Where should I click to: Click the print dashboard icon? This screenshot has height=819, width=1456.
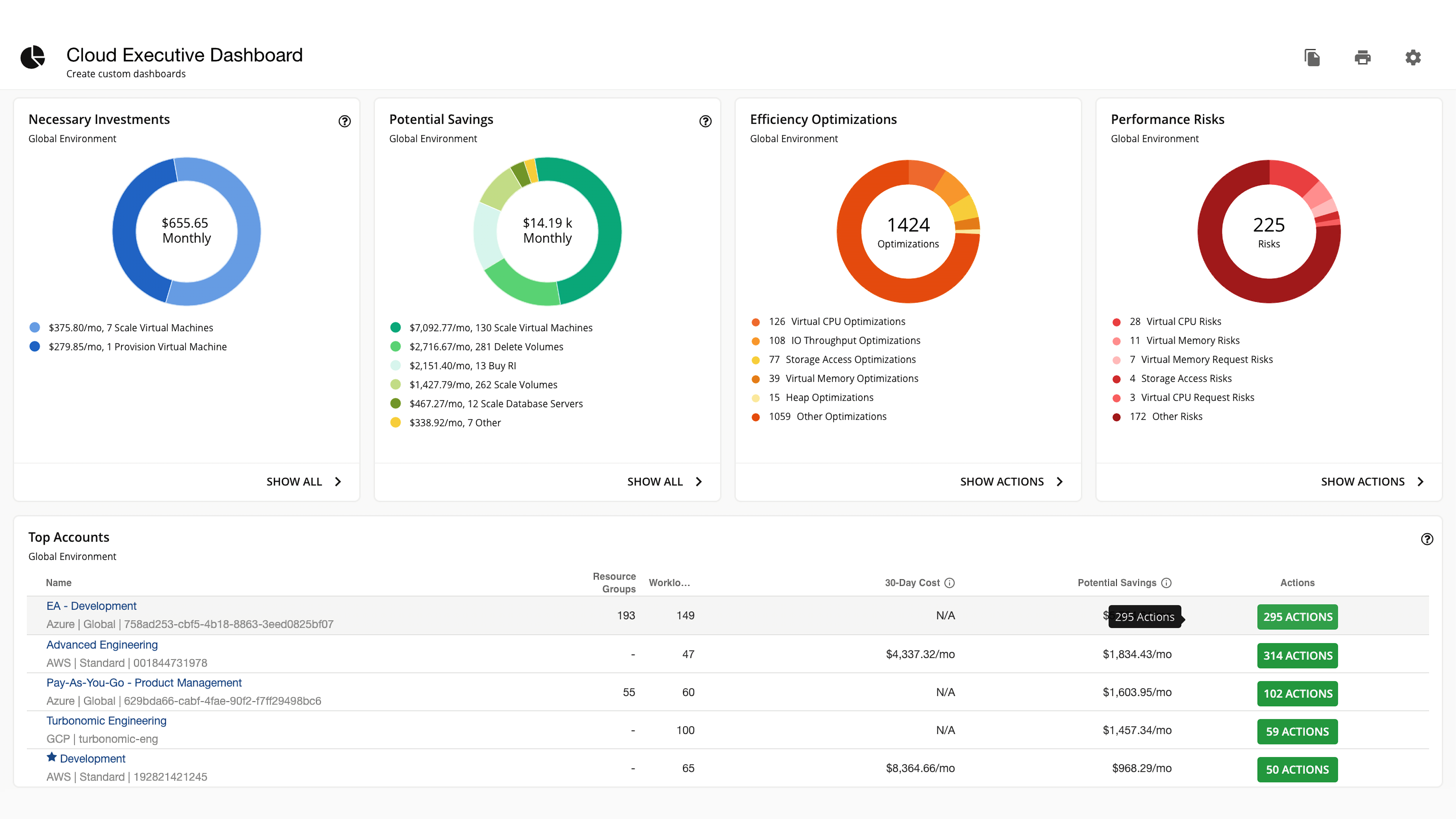click(1363, 58)
